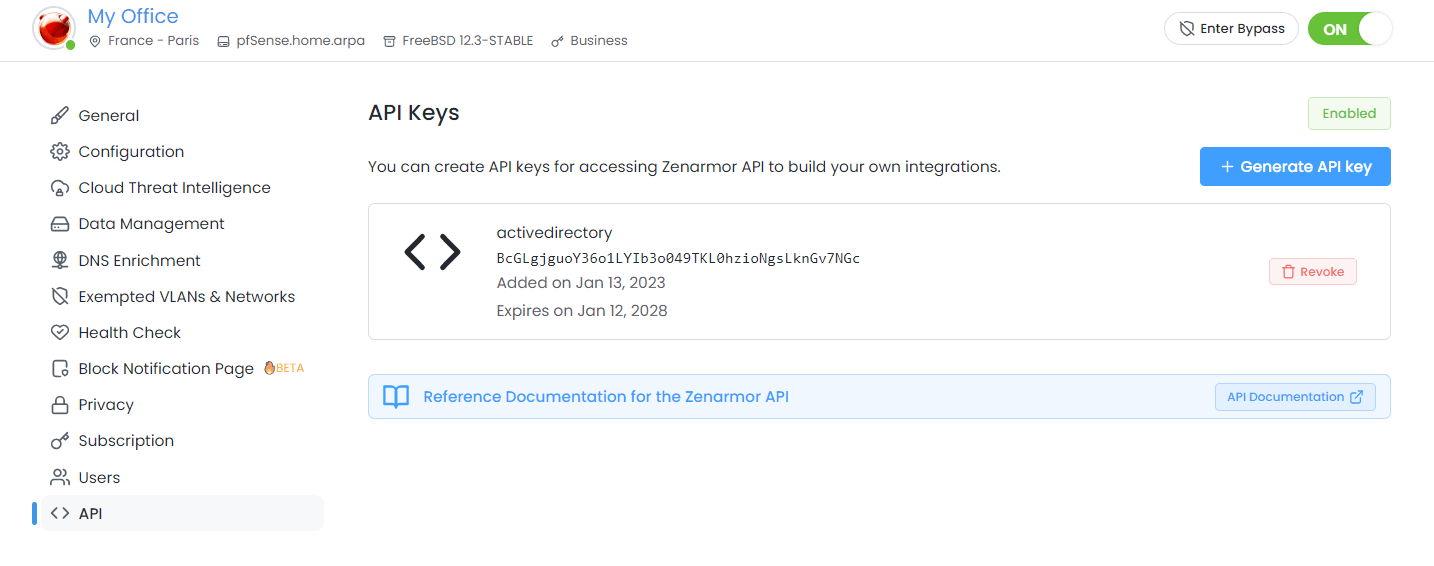Click the crossed shield icon for Exempted VLANs

60,297
